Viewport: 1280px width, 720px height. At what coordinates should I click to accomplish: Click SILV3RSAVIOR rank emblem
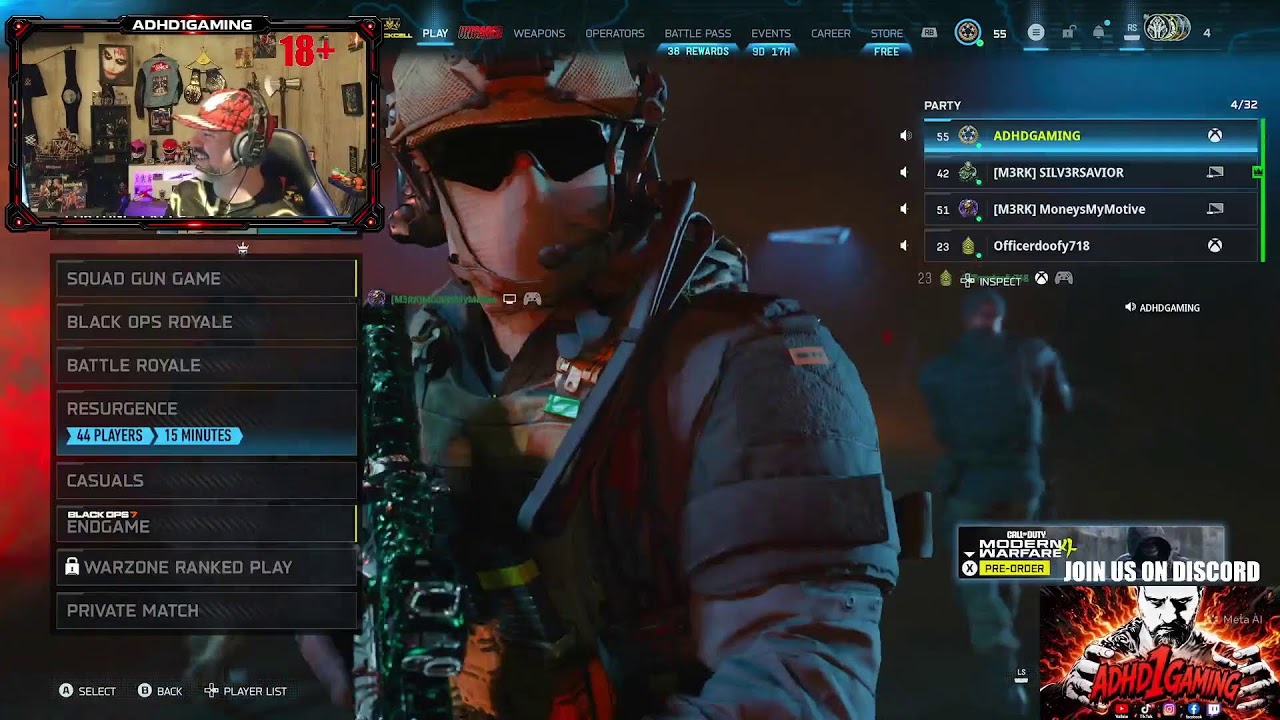pyautogui.click(x=968, y=173)
